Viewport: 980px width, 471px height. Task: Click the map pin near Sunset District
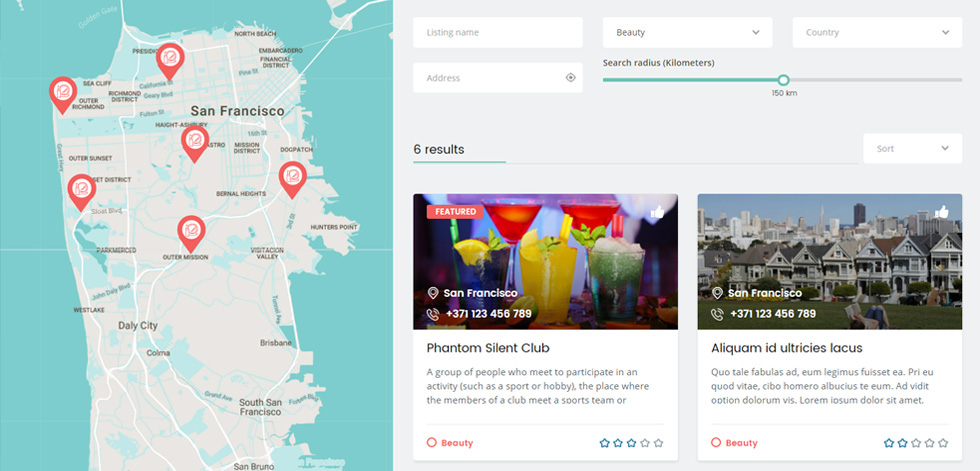[81, 191]
